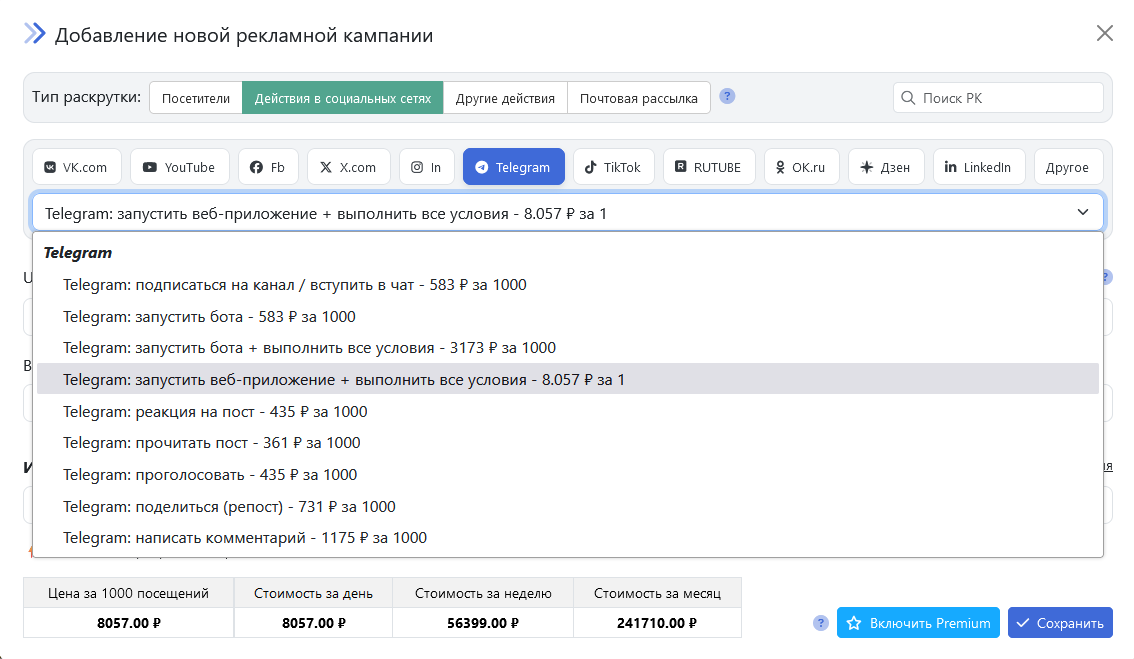The width and height of the screenshot is (1134, 659).
Task: Select the VK.com social network button
Action: click(77, 167)
